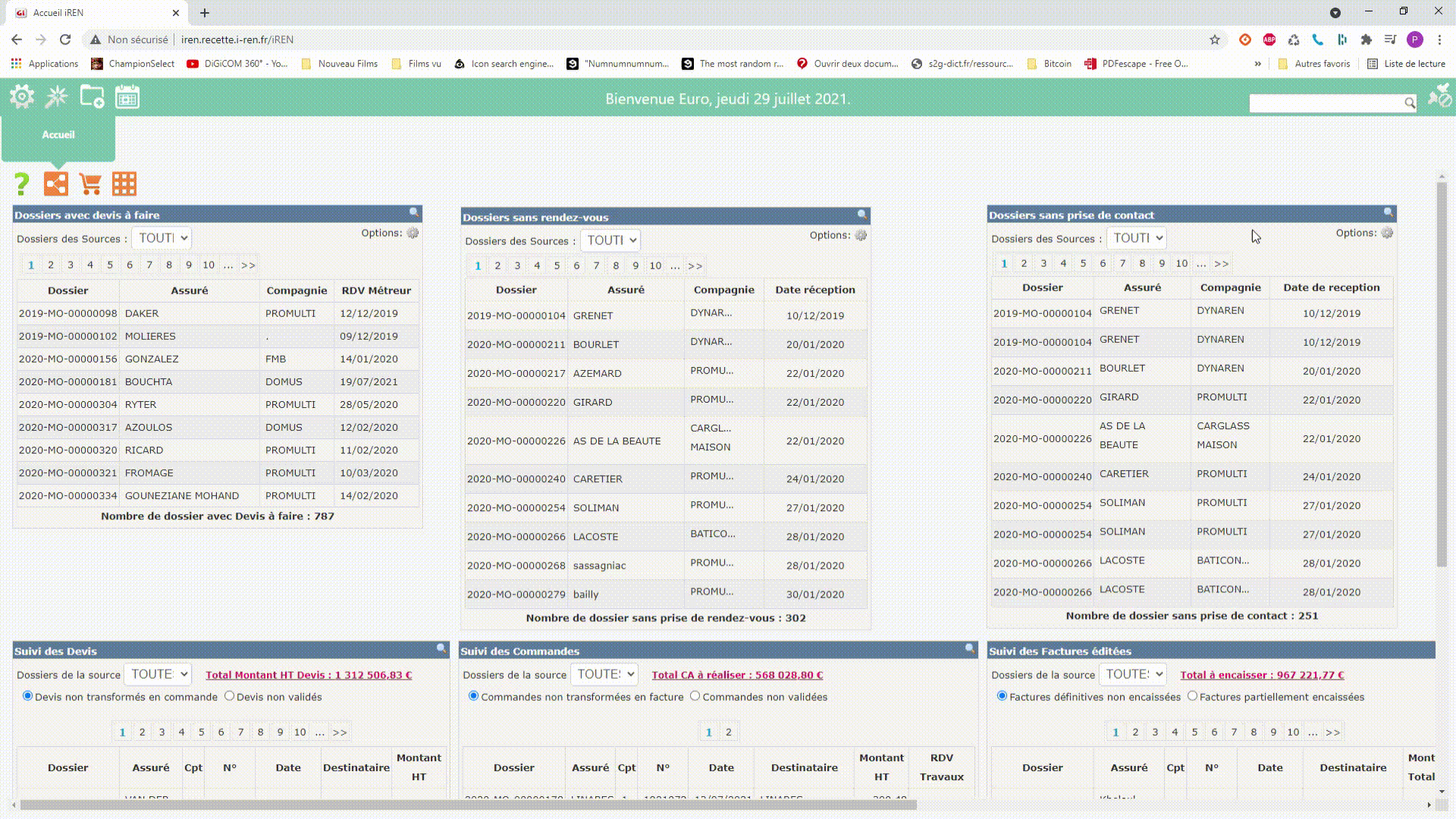Click the new folder icon in header

pyautogui.click(x=92, y=97)
